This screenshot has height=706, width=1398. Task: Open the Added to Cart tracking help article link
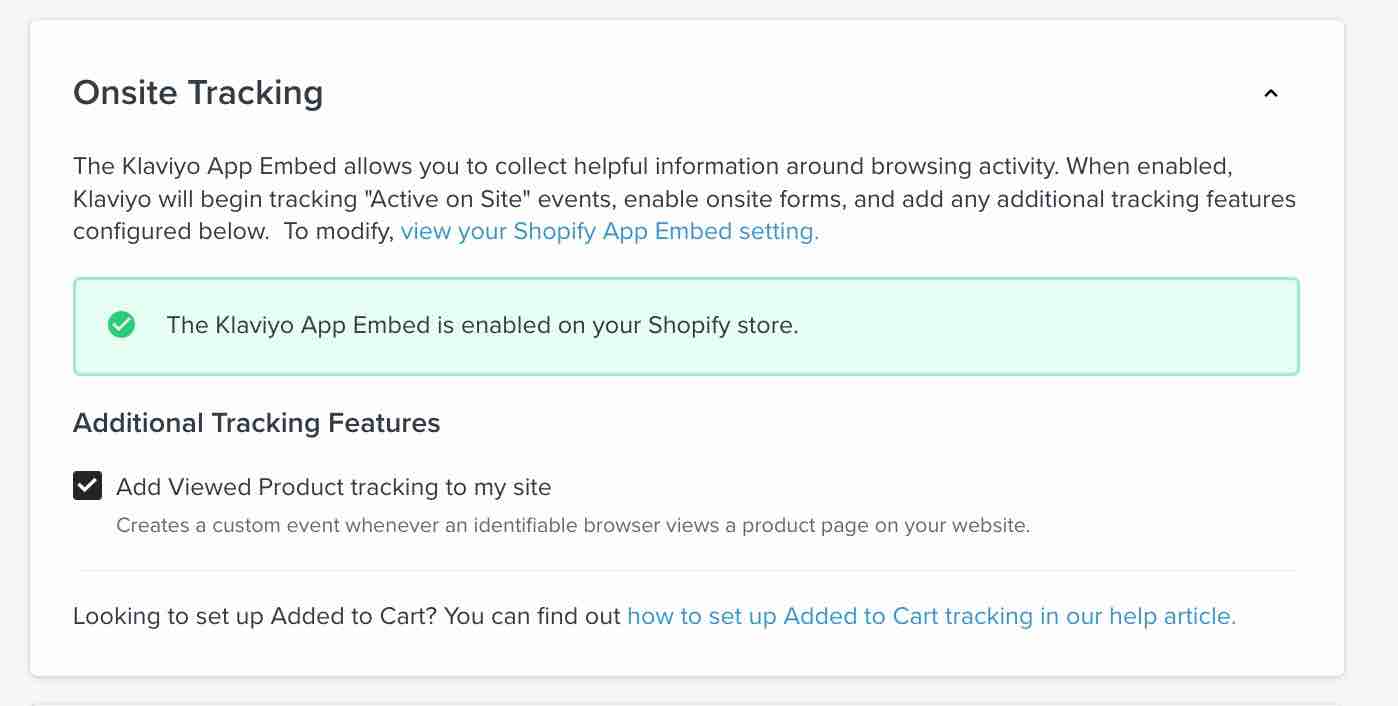point(931,616)
